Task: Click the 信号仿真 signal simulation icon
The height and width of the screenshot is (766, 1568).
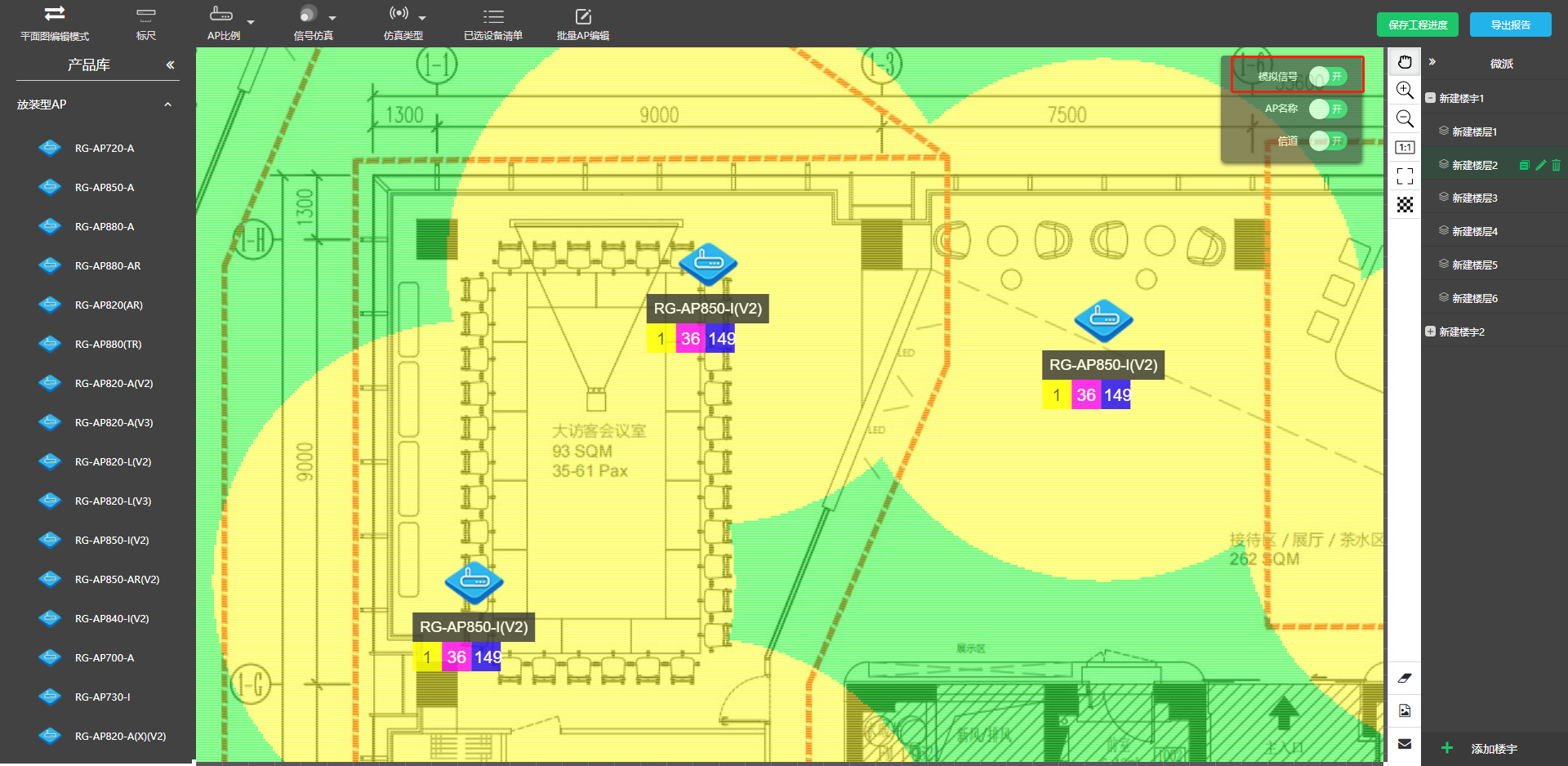Action: tap(308, 14)
